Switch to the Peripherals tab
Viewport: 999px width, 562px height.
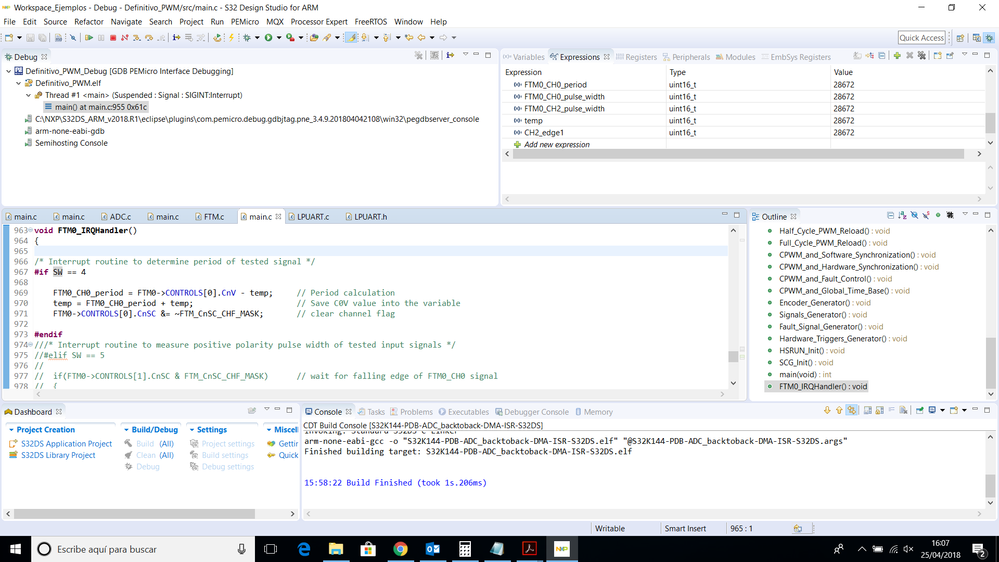[686, 57]
